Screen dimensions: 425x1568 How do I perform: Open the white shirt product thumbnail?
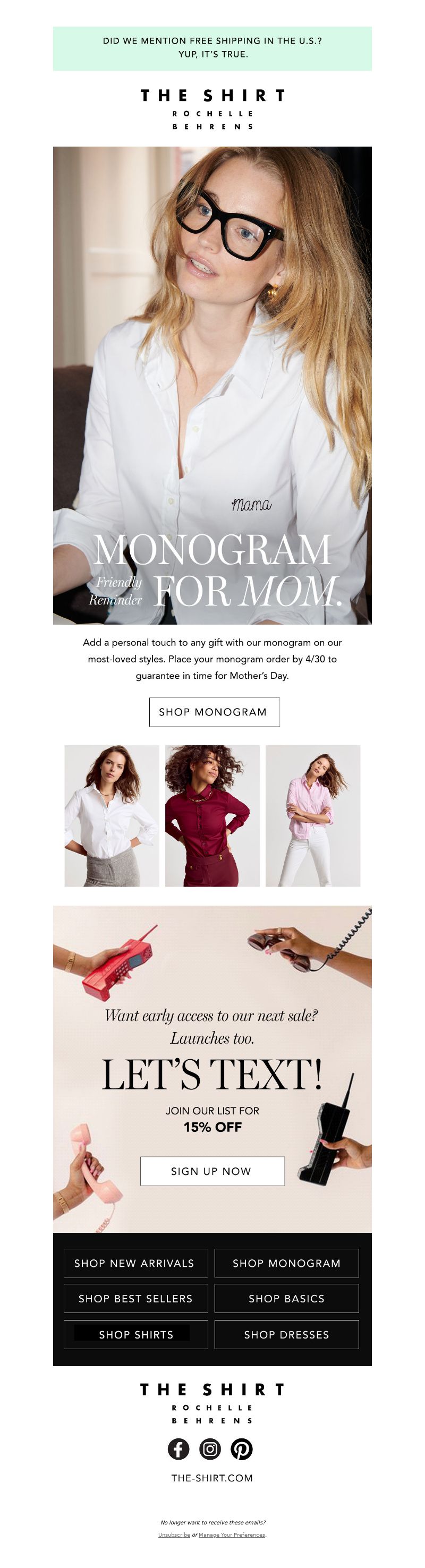tap(112, 816)
